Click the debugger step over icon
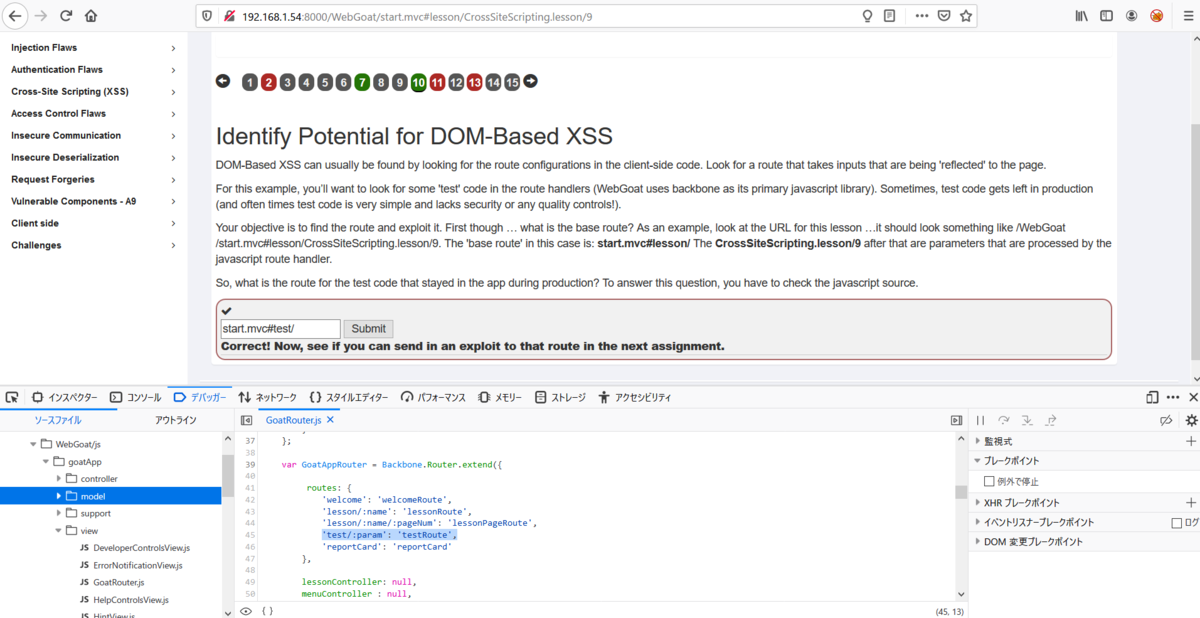 point(1004,420)
